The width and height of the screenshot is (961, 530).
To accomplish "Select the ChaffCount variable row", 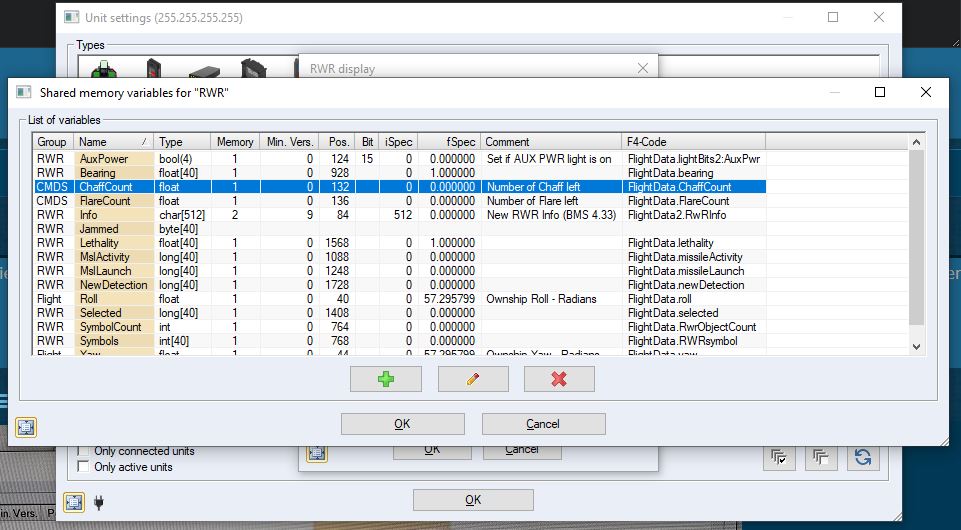I will pyautogui.click(x=400, y=187).
